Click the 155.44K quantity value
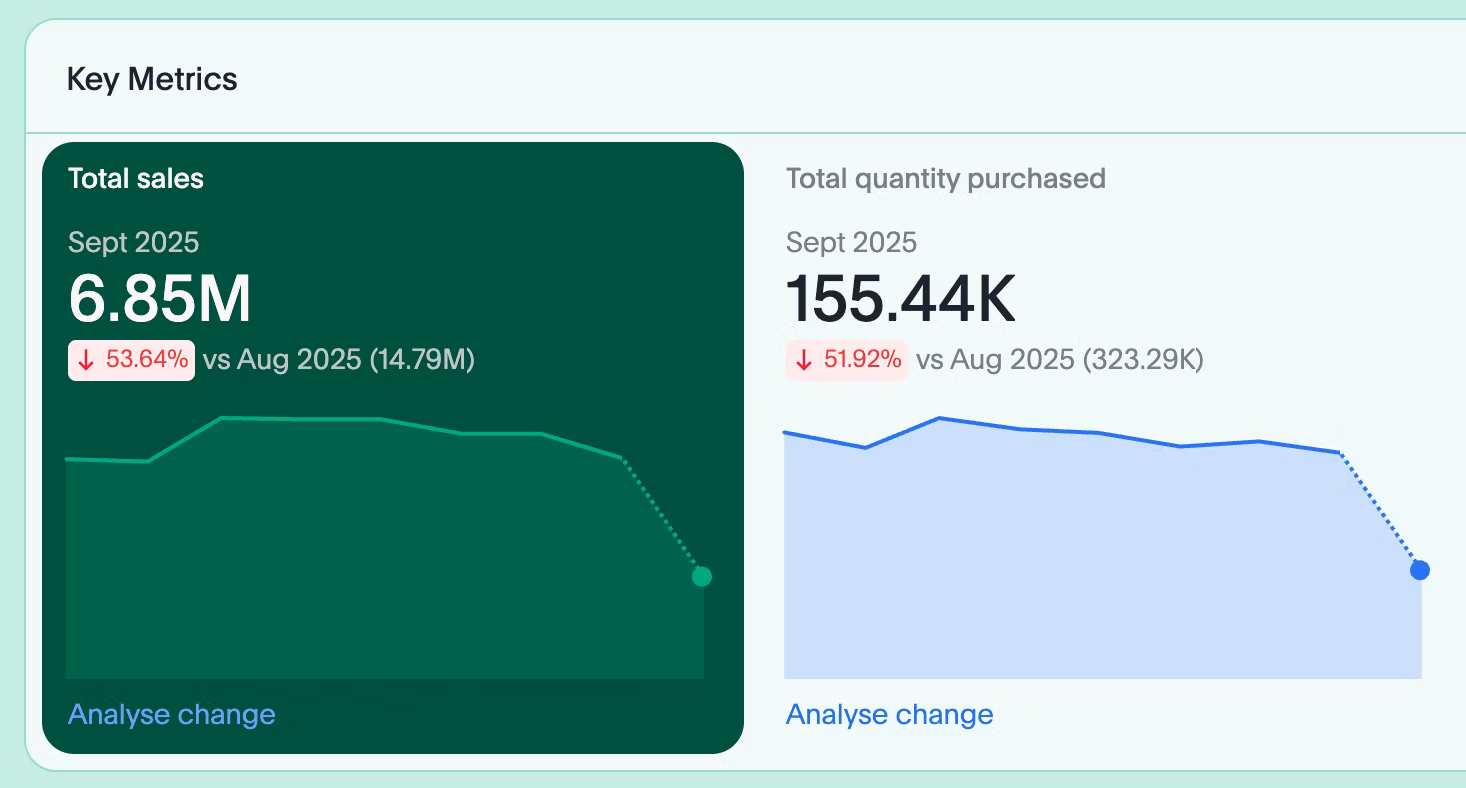This screenshot has height=788, width=1466. (900, 299)
